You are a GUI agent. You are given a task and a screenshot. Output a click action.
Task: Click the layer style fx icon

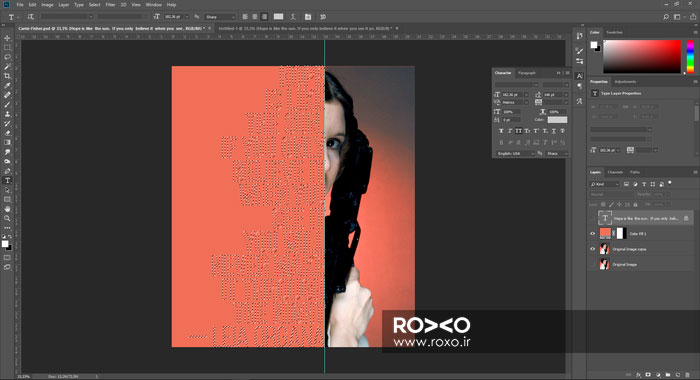[638, 375]
